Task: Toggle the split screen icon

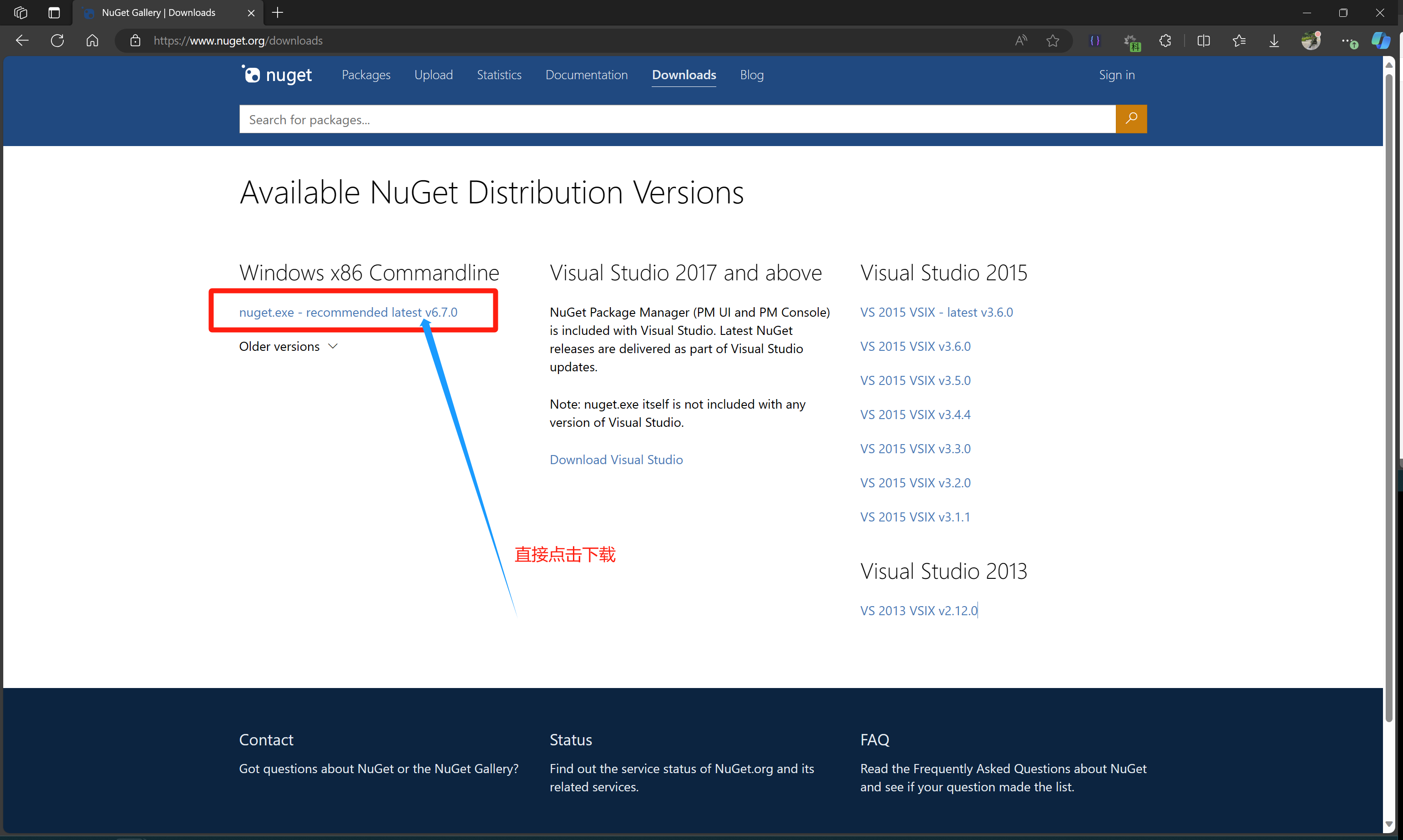Action: pos(1204,41)
